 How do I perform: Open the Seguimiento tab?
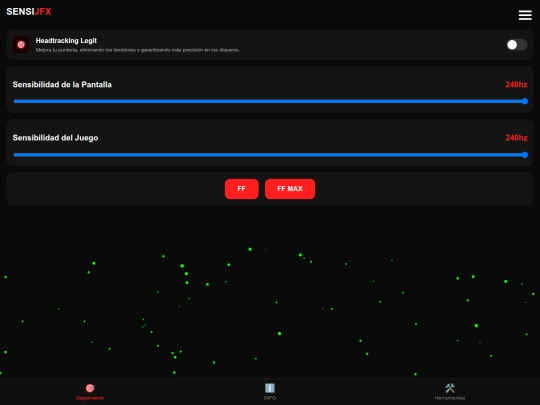[x=90, y=392]
